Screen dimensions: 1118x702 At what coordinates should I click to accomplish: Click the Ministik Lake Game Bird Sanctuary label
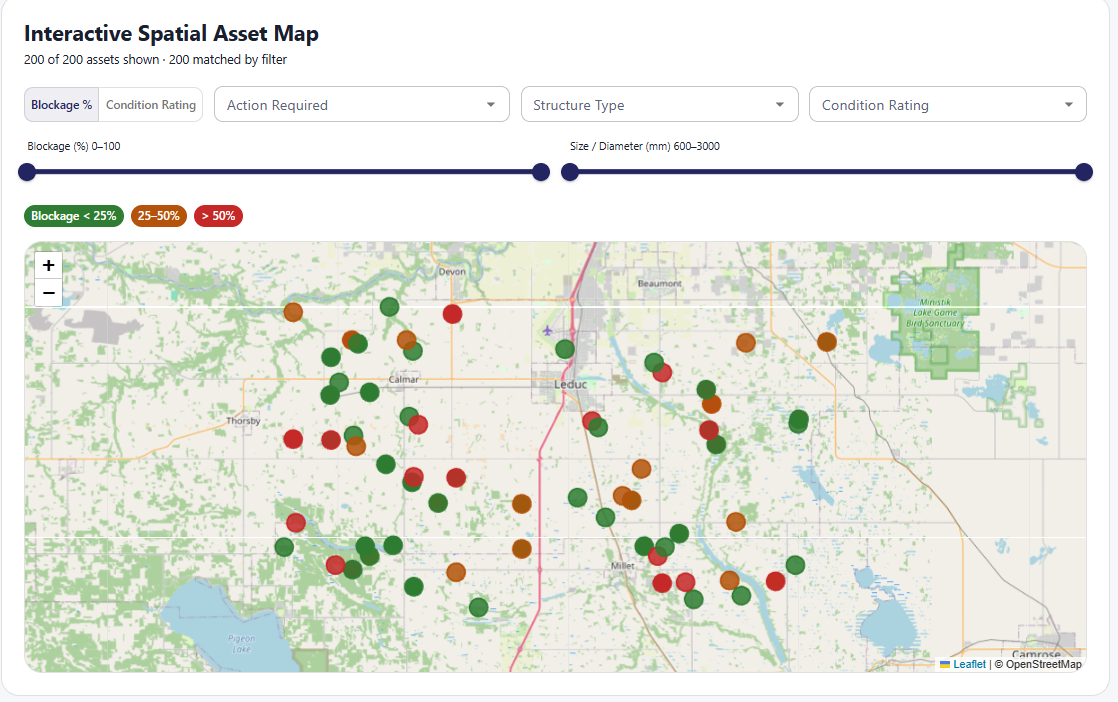(935, 313)
